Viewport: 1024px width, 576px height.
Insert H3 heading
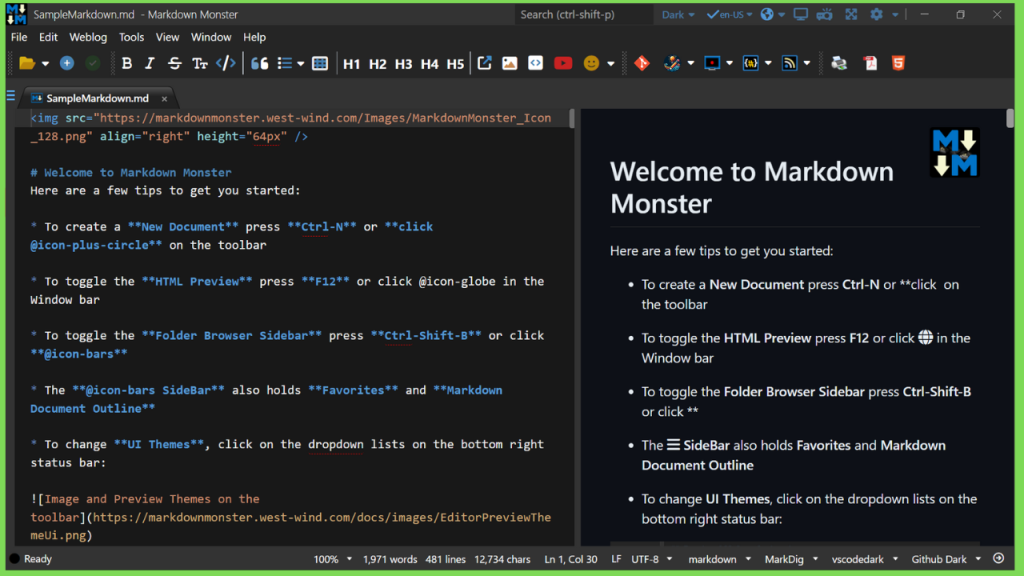point(404,64)
